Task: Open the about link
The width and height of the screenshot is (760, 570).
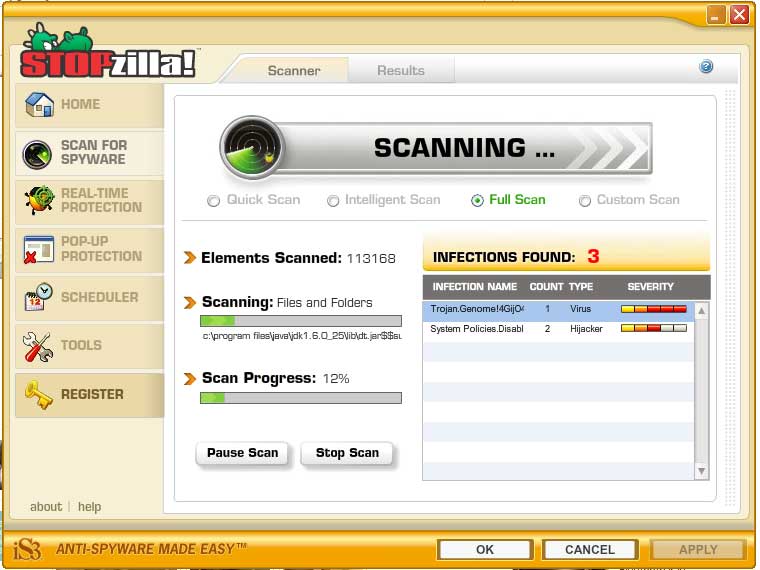Action: click(46, 507)
